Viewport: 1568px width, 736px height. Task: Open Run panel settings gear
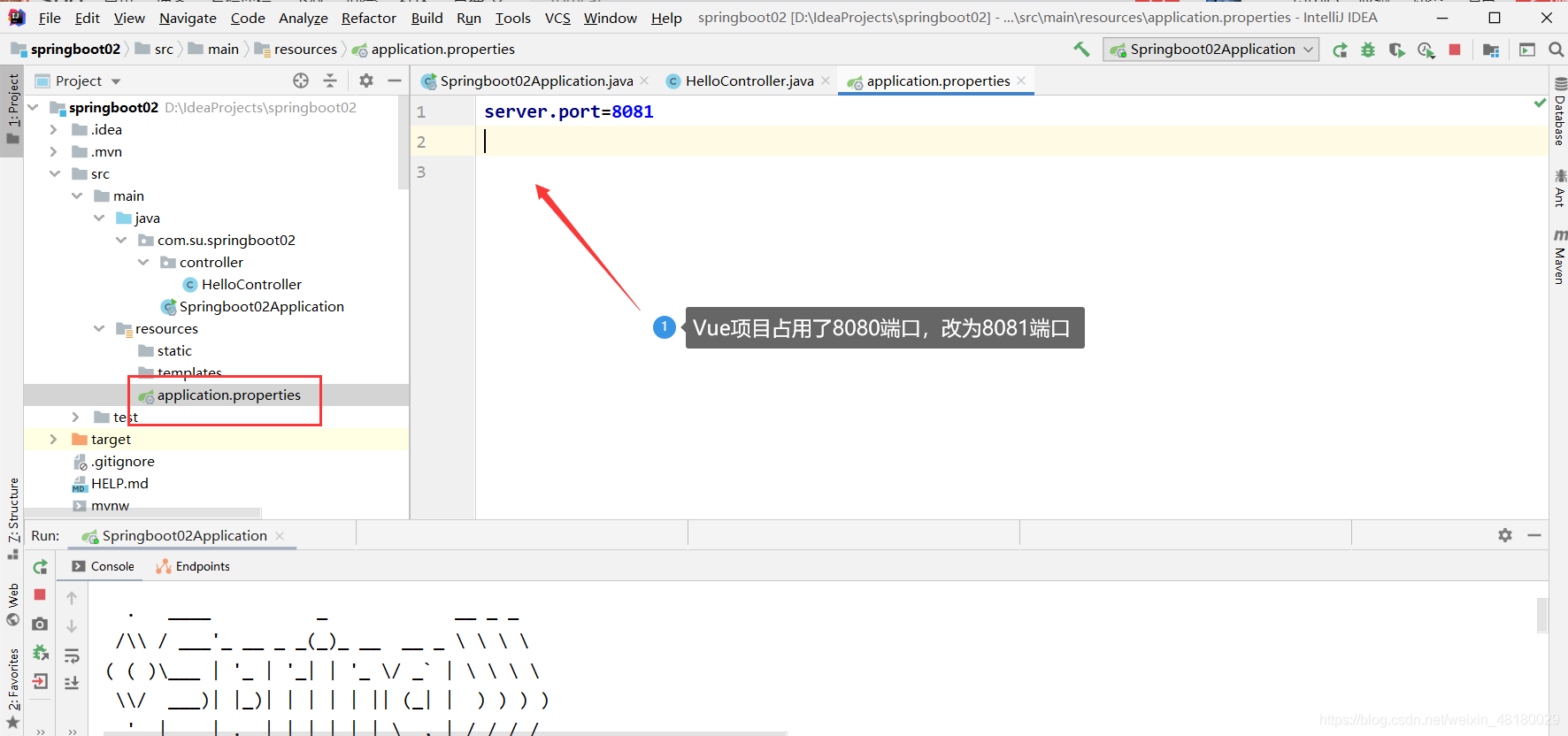pyautogui.click(x=1505, y=535)
